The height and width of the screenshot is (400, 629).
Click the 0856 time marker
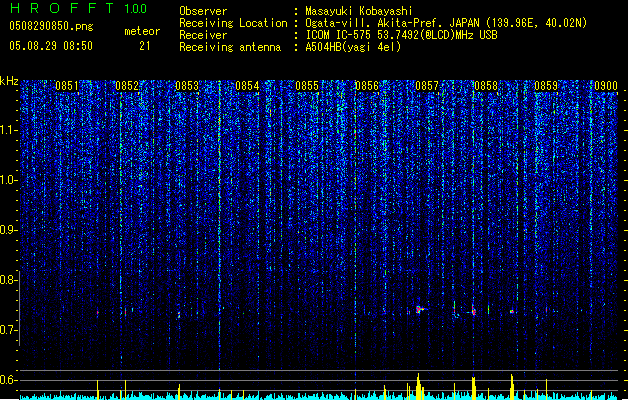tap(367, 86)
